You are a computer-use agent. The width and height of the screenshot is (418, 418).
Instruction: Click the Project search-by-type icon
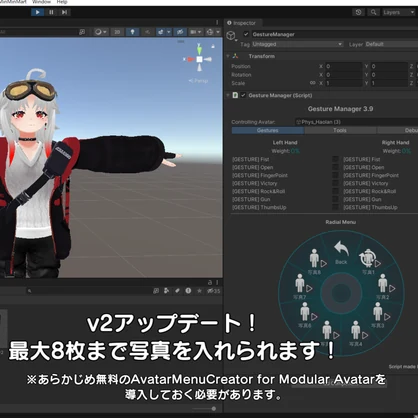166,291
